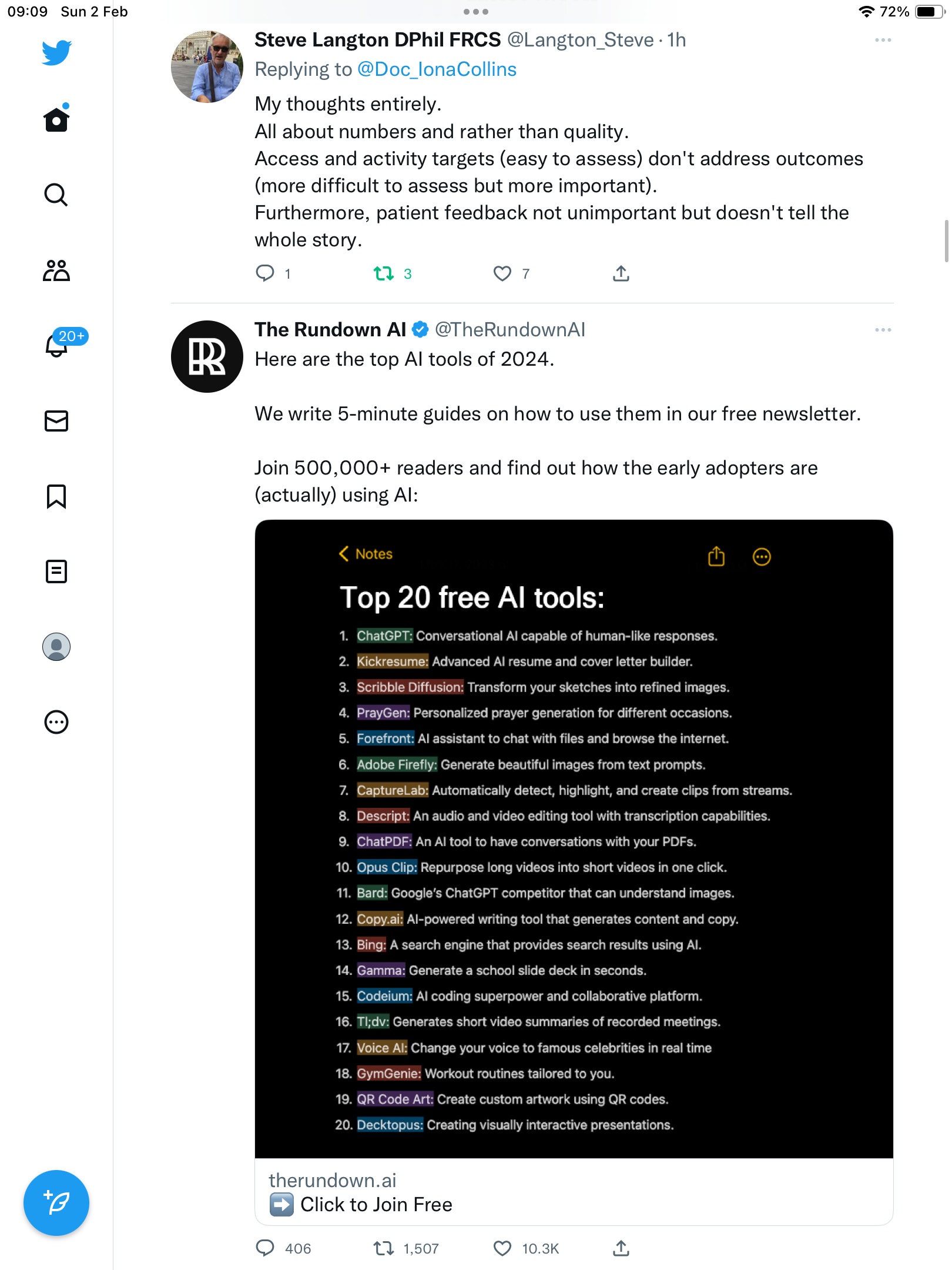Open the Search magnifier in sidebar
Image resolution: width=952 pixels, height=1270 pixels.
[x=56, y=195]
